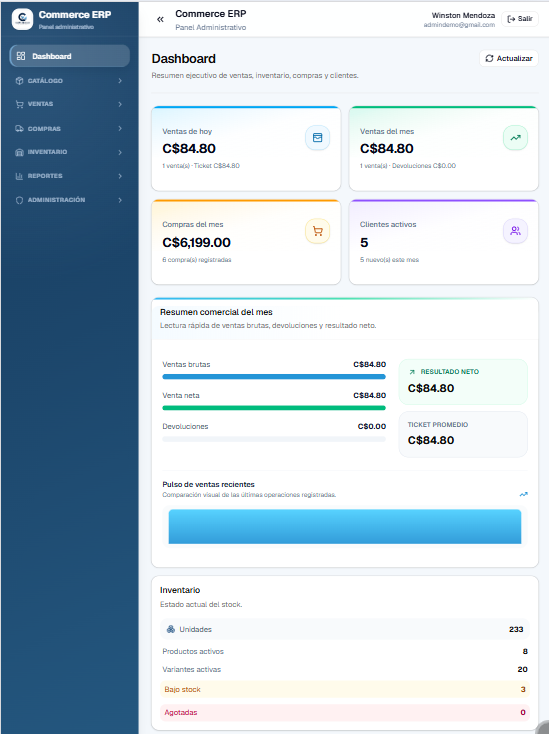Image resolution: width=549 pixels, height=734 pixels.
Task: Expand the VENTAS chevron
Action: pyautogui.click(x=120, y=104)
